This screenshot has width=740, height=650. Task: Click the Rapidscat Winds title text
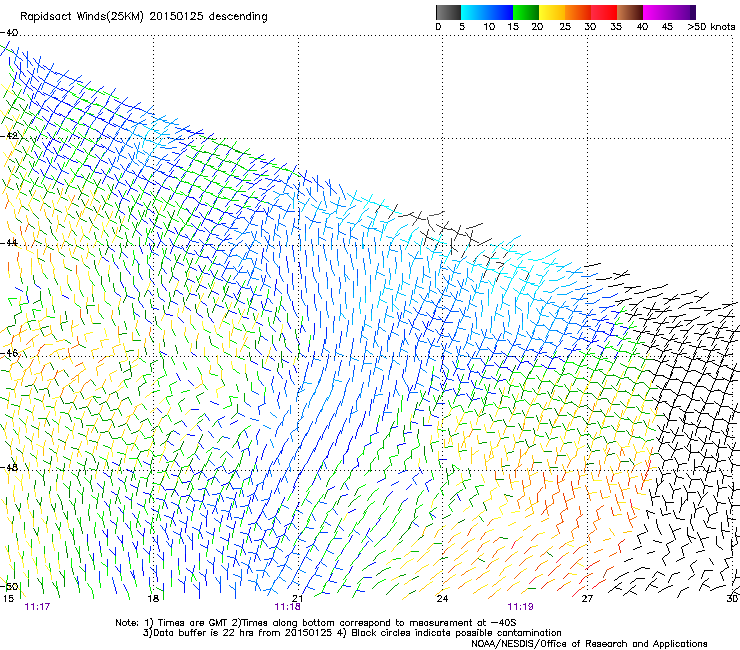click(143, 17)
